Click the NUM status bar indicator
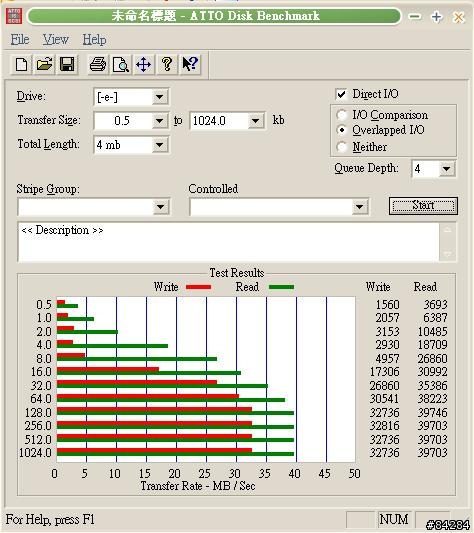The width and height of the screenshot is (474, 533). point(394,519)
